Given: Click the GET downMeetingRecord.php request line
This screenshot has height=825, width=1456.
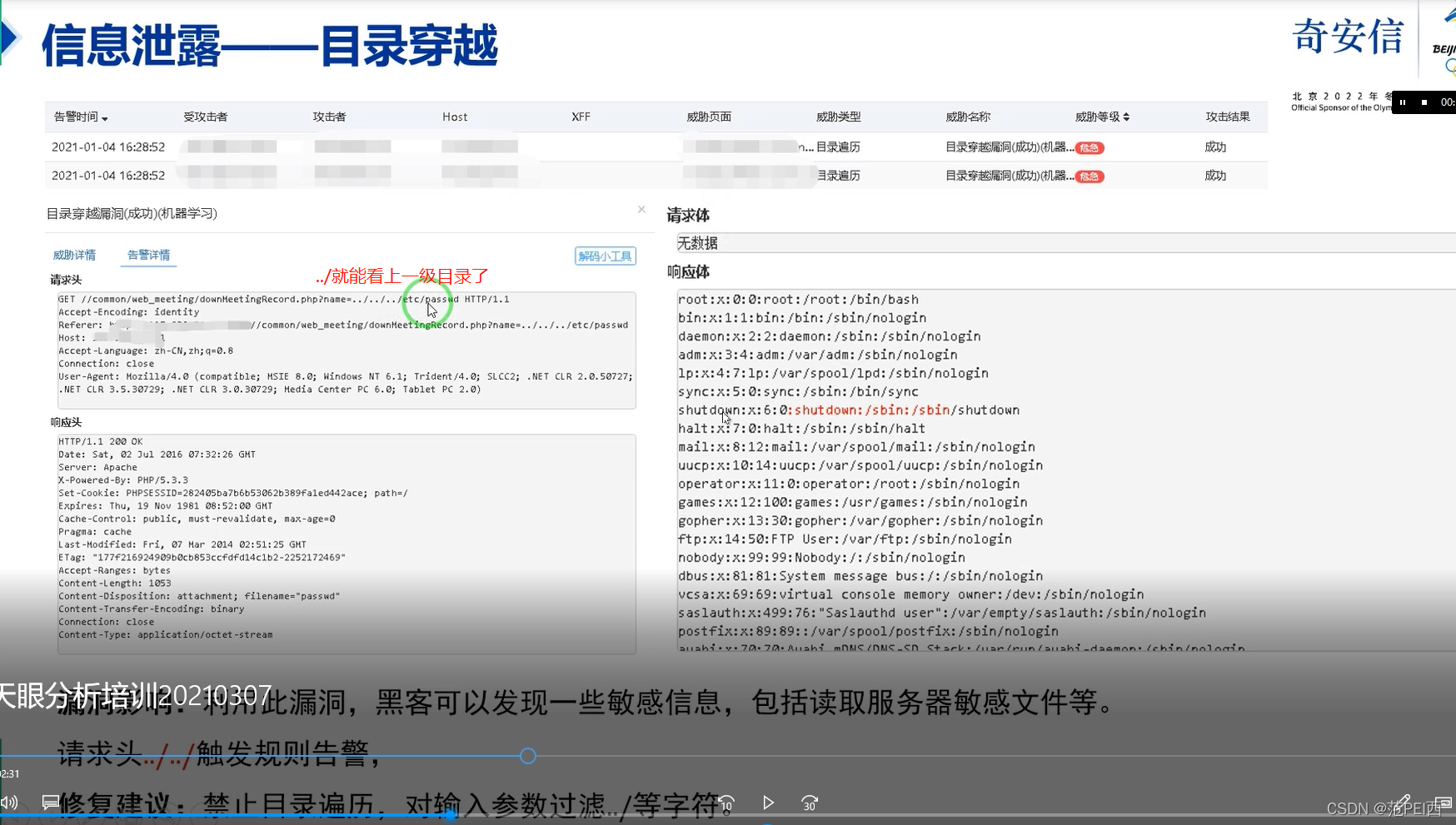Looking at the screenshot, I should [x=283, y=299].
